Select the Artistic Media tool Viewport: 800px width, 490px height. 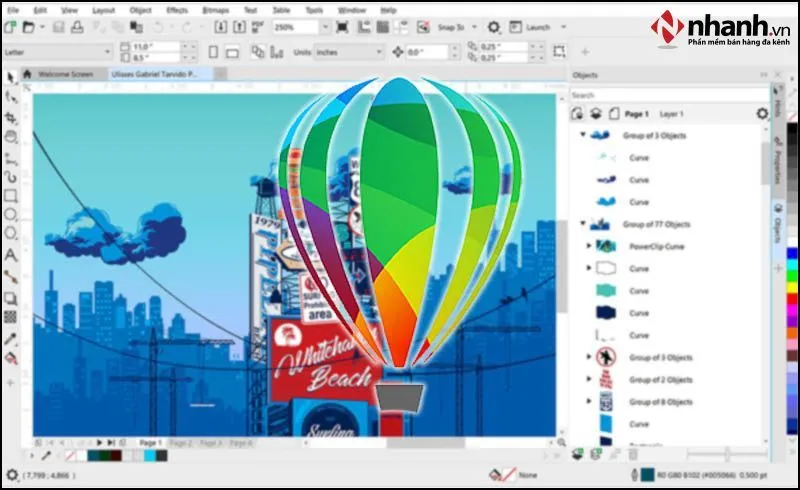point(11,177)
